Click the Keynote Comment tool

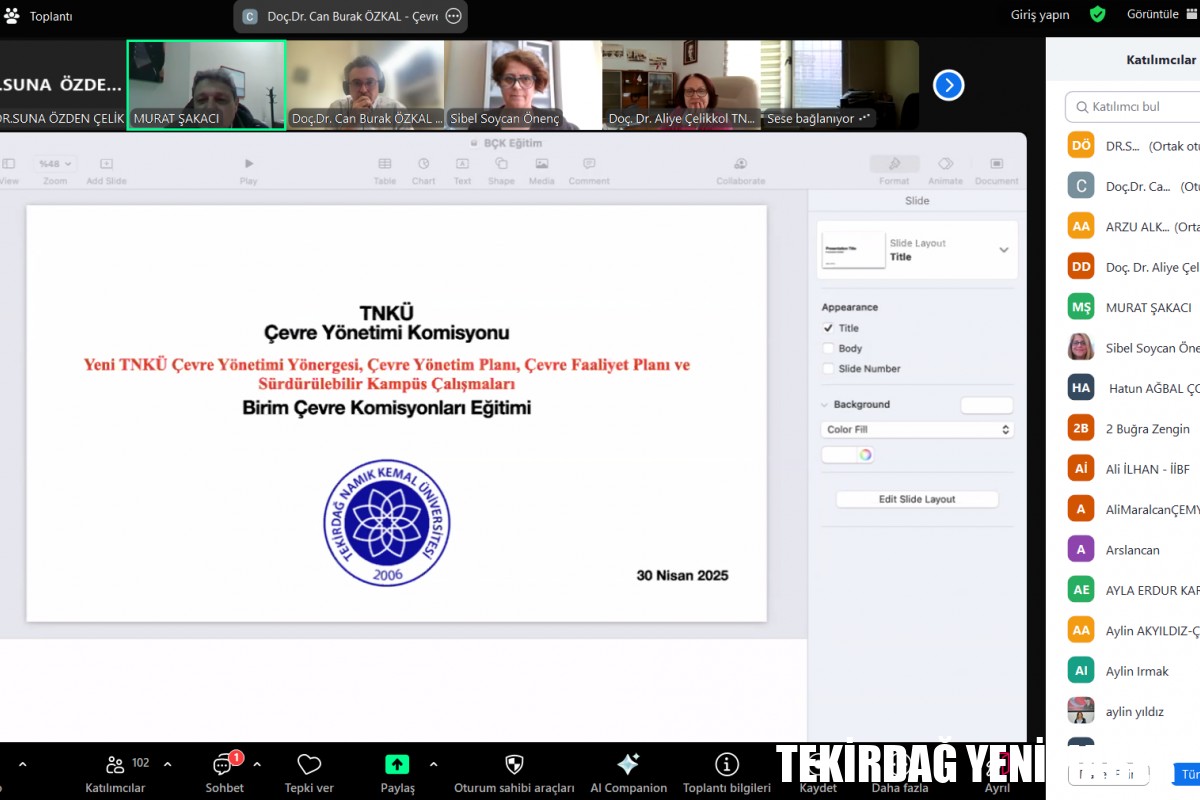coord(589,170)
